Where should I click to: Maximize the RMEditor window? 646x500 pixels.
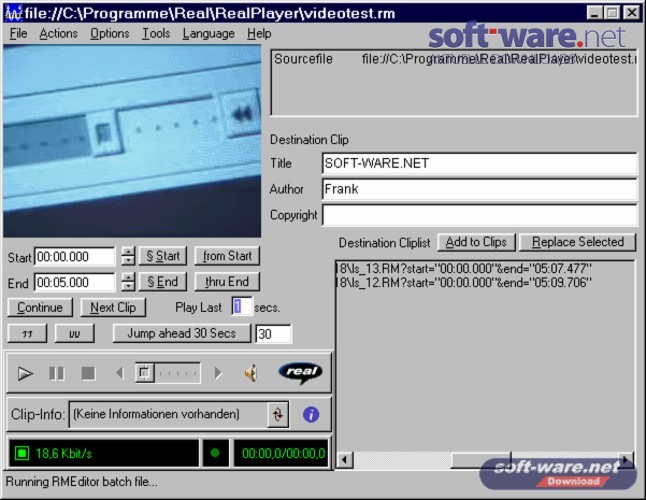[x=612, y=13]
